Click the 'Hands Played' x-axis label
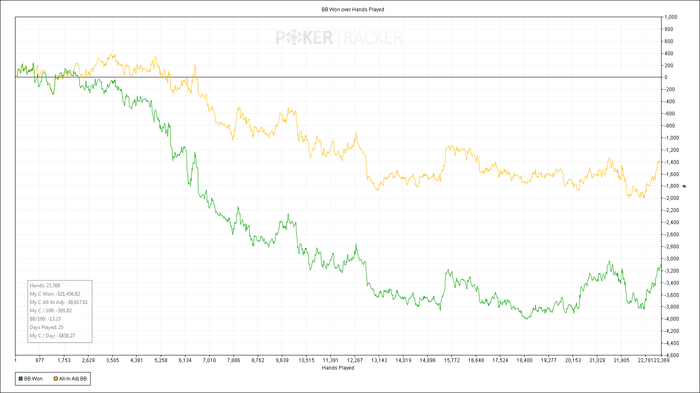 (338, 368)
